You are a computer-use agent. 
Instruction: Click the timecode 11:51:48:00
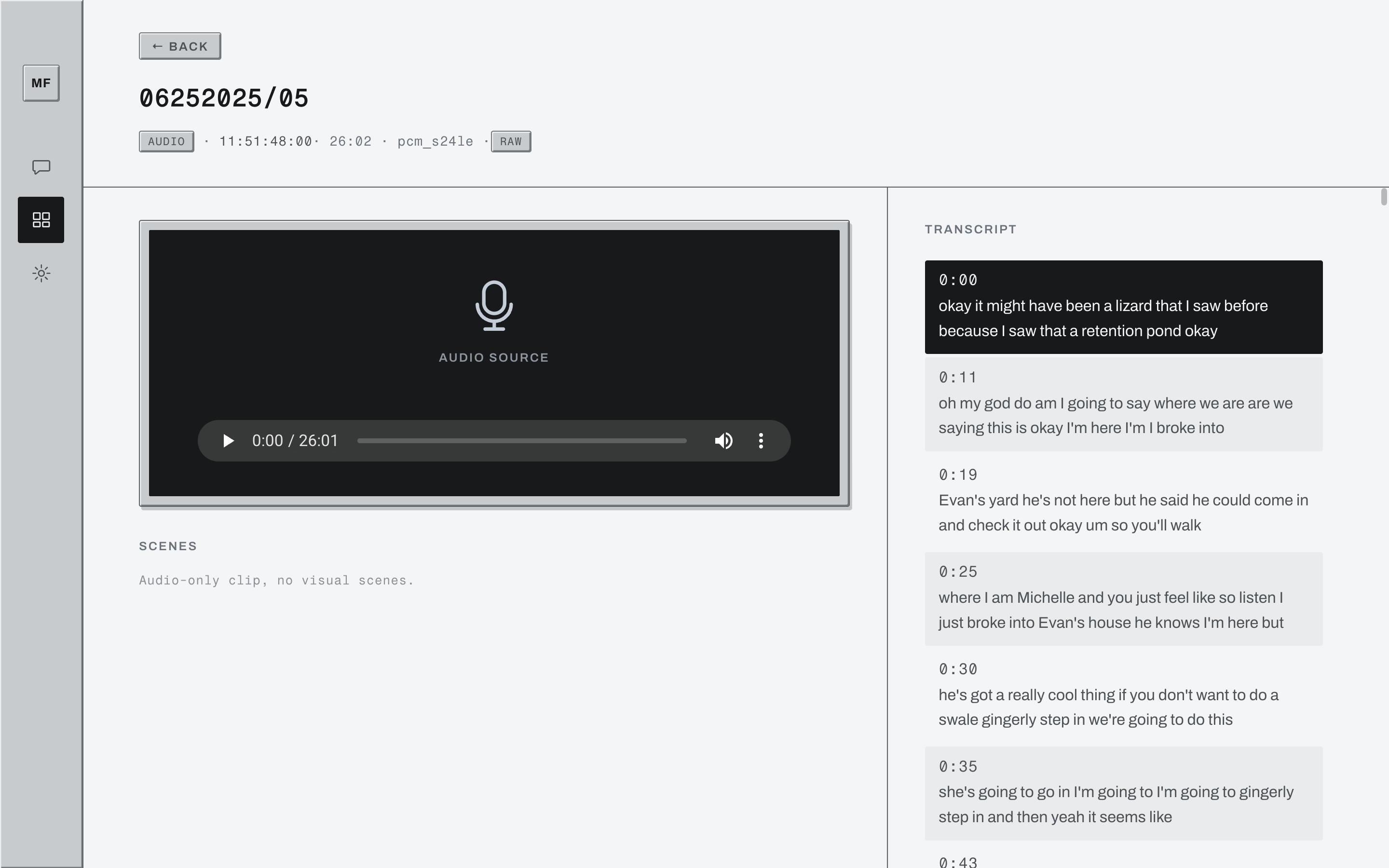tap(266, 141)
